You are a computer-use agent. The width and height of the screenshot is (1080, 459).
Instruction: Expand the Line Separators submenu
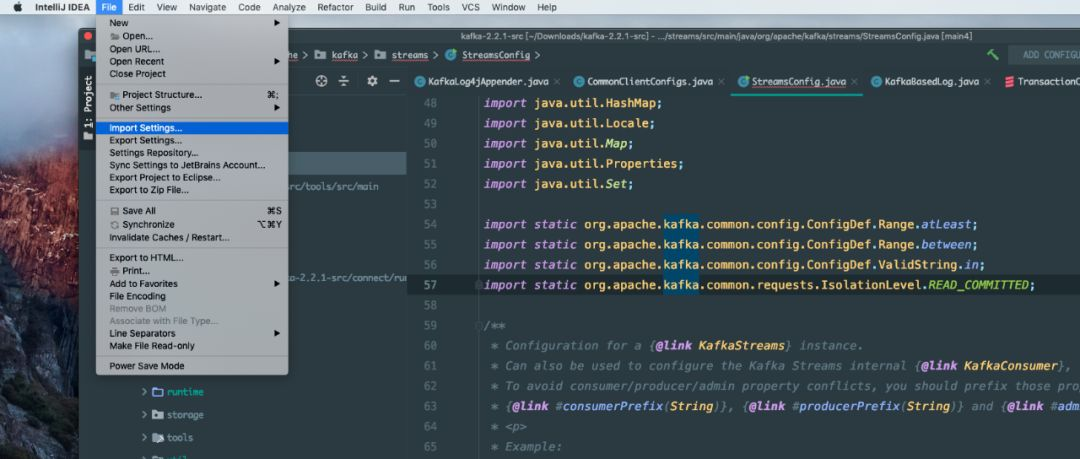tap(192, 334)
